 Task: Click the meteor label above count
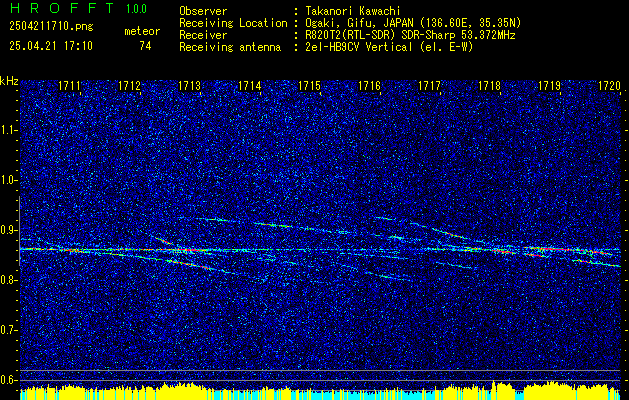(142, 31)
